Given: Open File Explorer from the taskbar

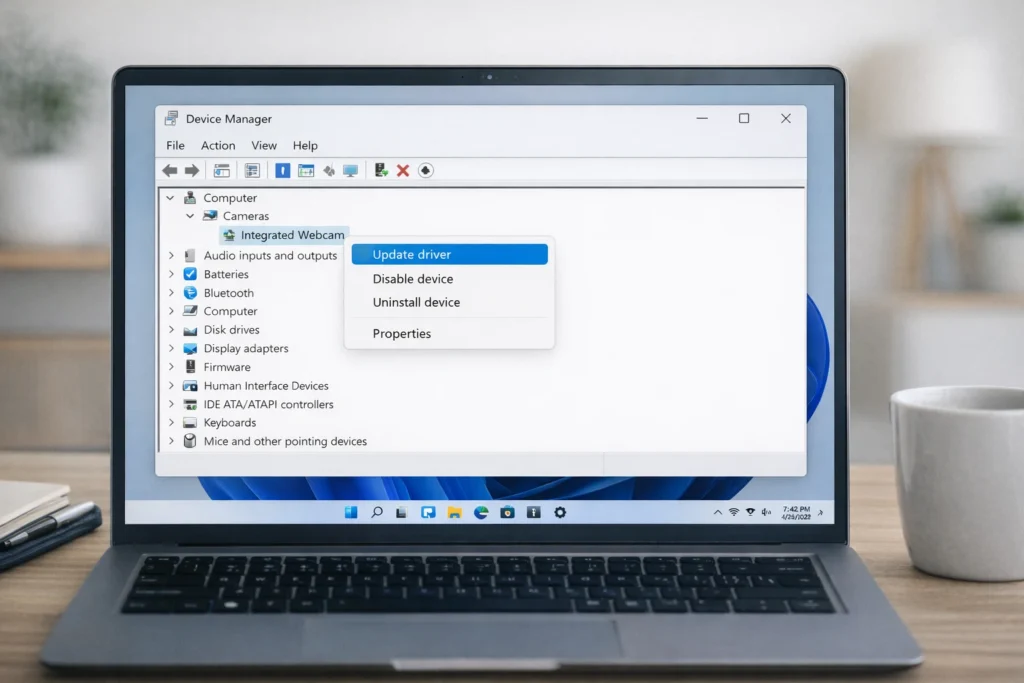Looking at the screenshot, I should [x=454, y=512].
